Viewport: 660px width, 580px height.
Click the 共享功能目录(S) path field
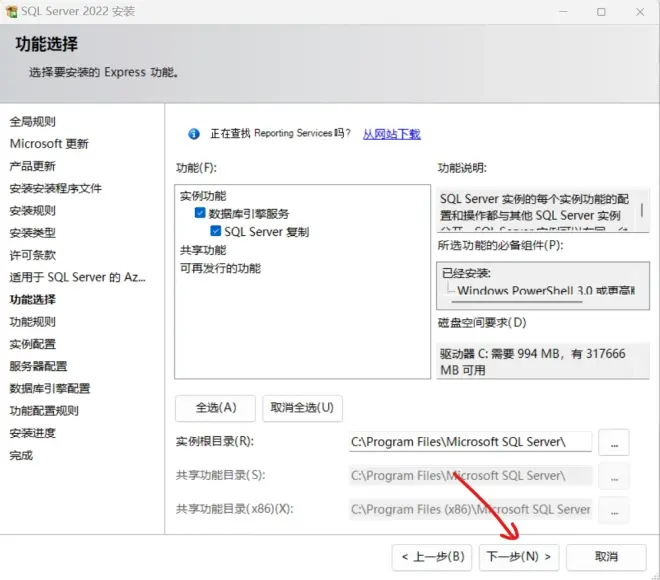pos(470,476)
